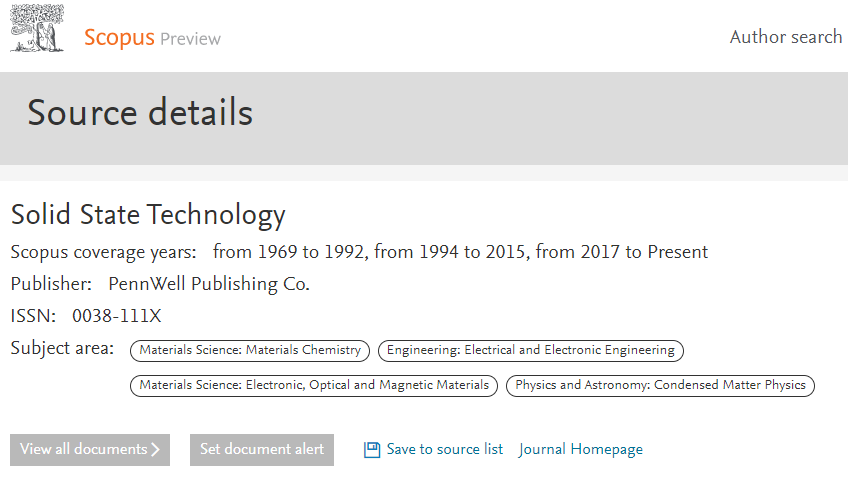
Task: Select the Materials Chemistry subject tag
Action: 250,350
